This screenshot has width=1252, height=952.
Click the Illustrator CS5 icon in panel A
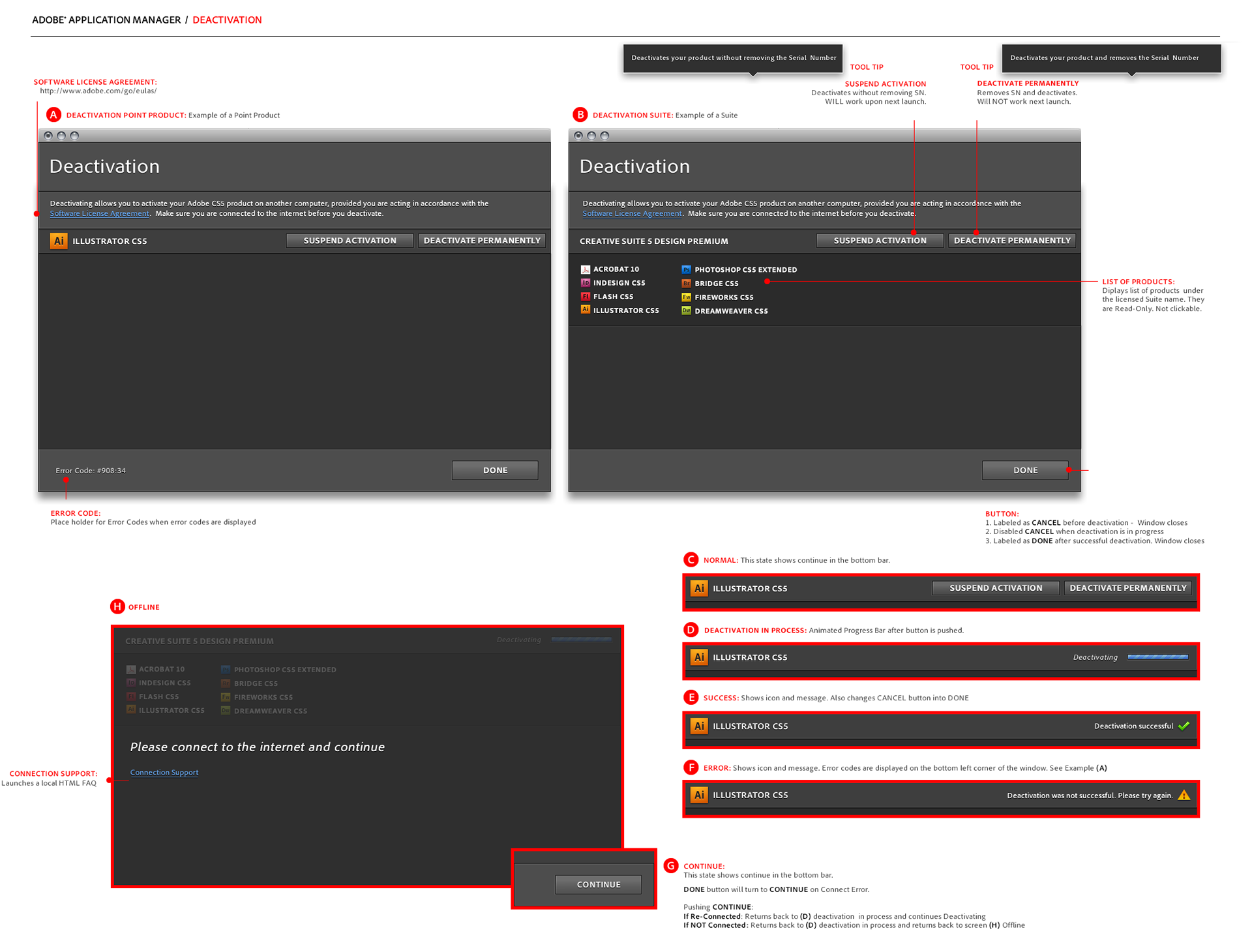(59, 241)
